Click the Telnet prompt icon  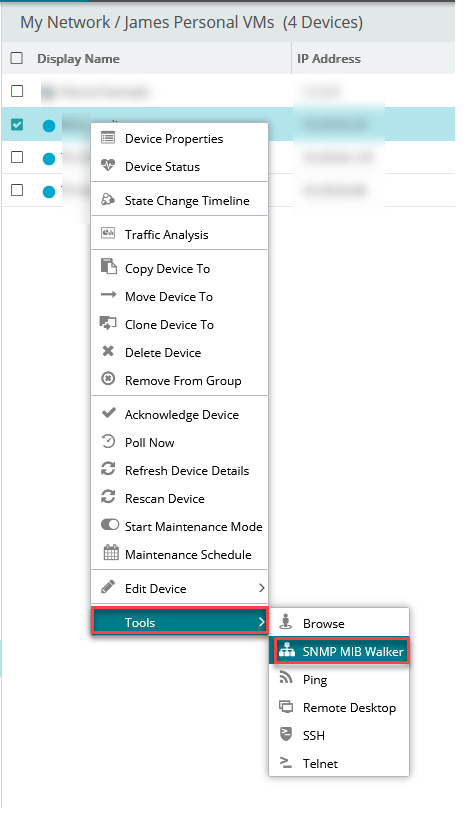coord(286,762)
